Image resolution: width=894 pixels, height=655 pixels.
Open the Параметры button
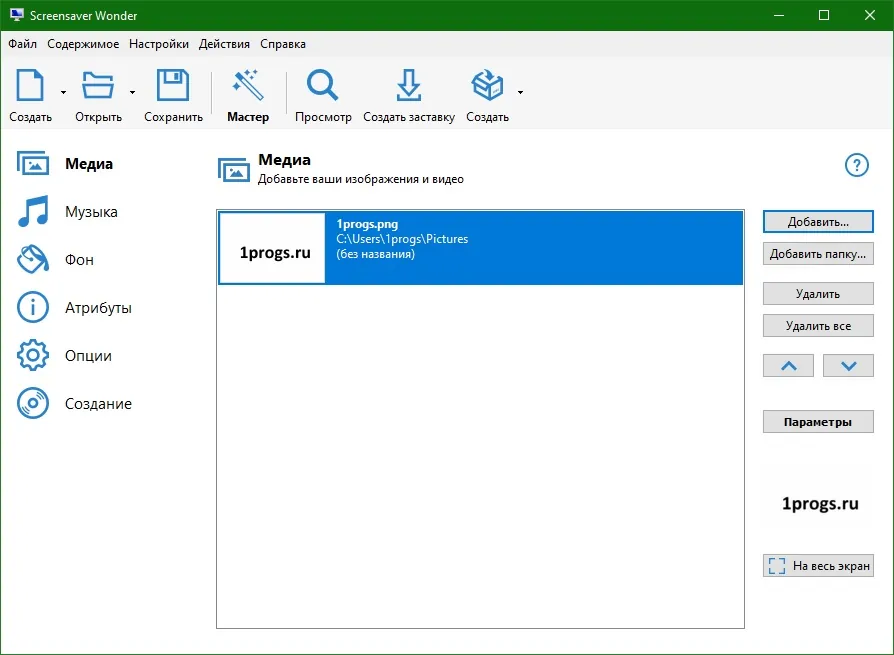(x=818, y=422)
